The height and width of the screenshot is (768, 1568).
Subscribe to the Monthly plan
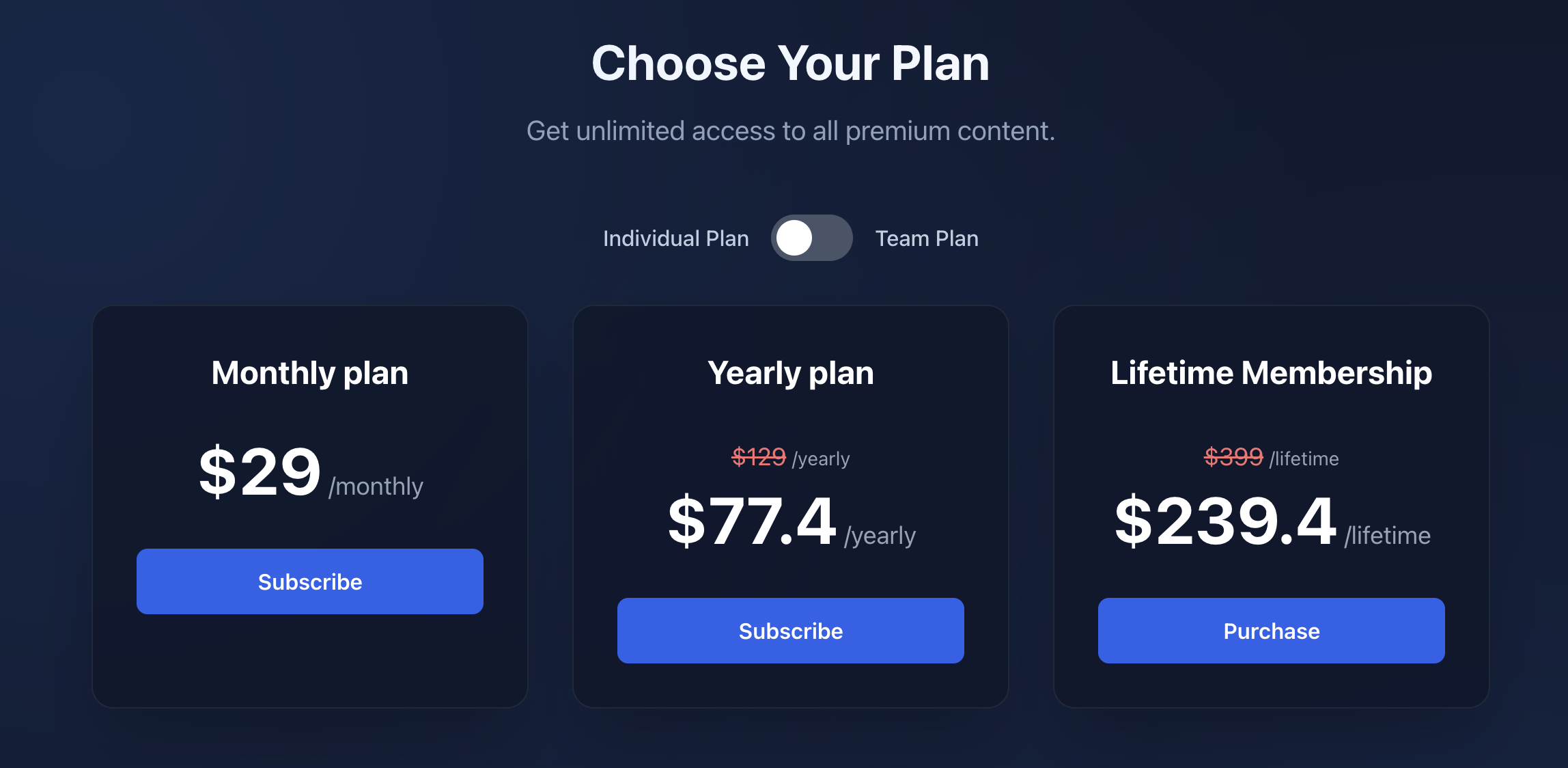(x=310, y=581)
